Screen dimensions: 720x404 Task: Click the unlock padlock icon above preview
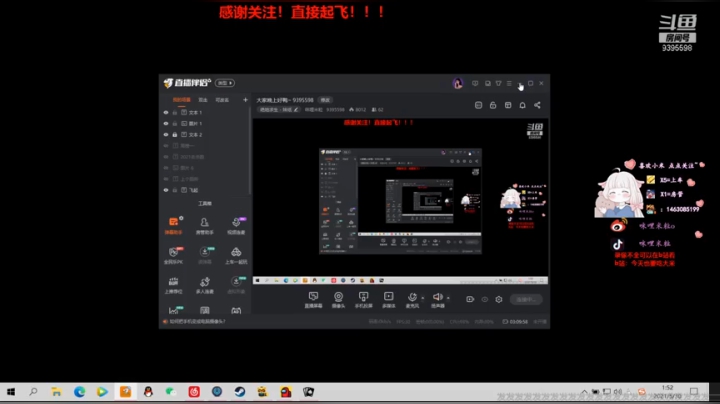point(493,105)
